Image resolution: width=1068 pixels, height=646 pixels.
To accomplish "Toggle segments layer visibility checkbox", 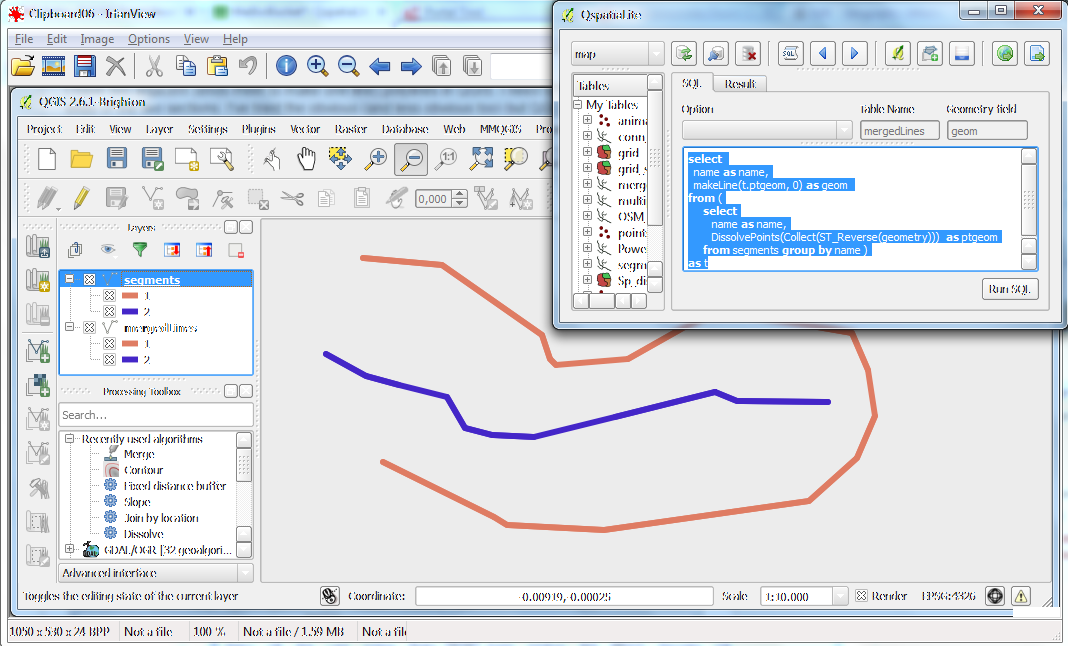I will pyautogui.click(x=89, y=279).
